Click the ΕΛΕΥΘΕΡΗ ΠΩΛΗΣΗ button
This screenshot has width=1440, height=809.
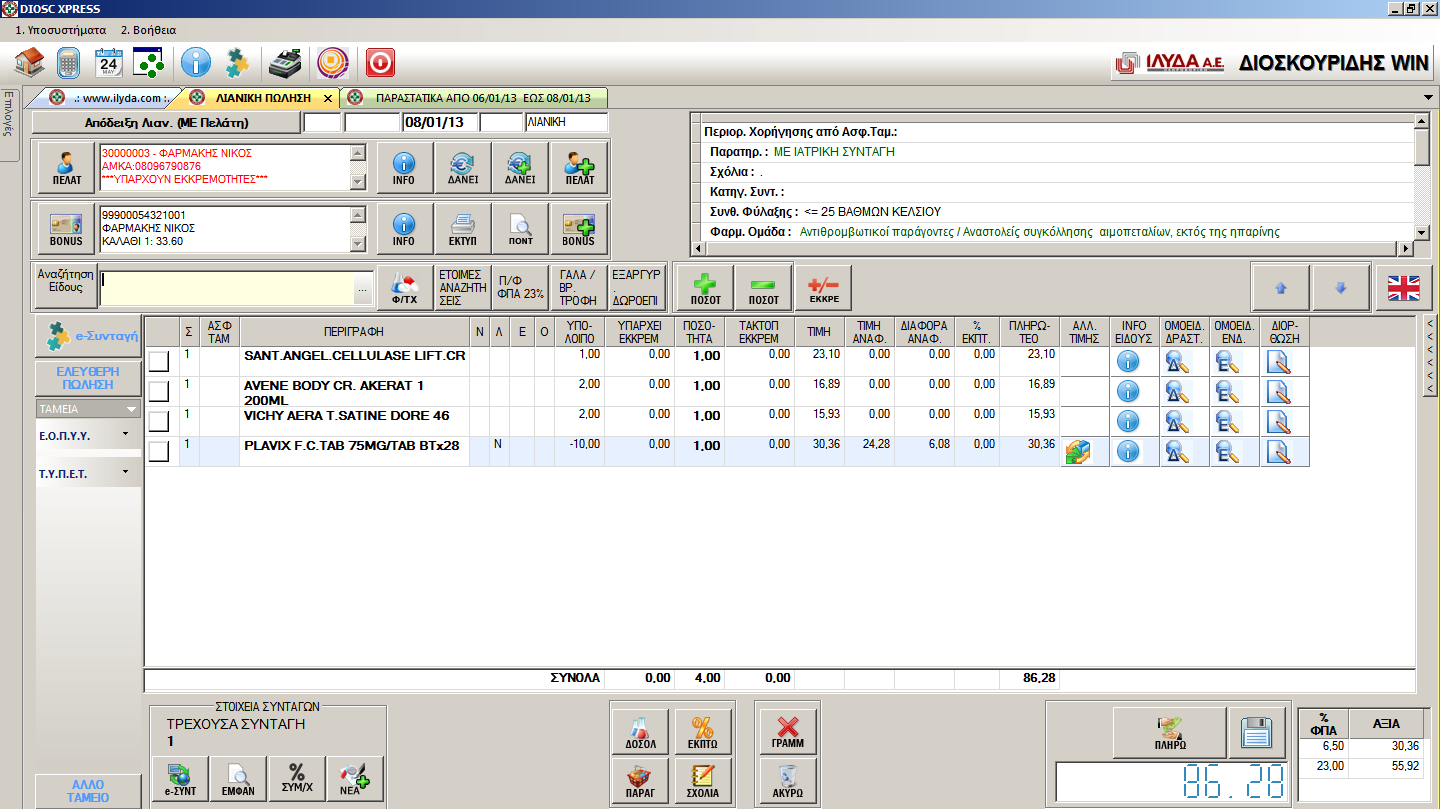(88, 378)
